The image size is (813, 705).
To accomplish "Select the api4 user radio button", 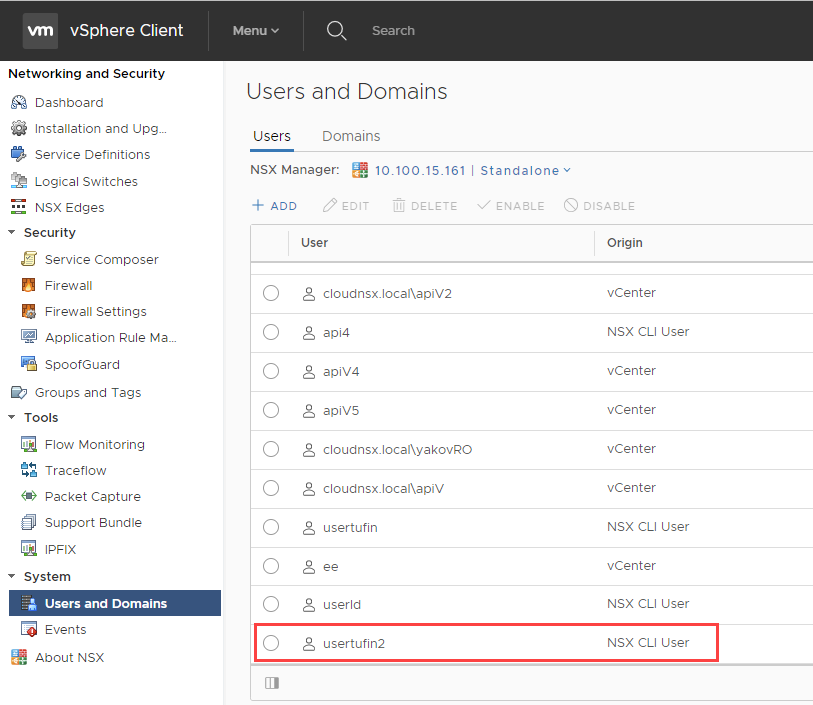I will click(x=271, y=332).
